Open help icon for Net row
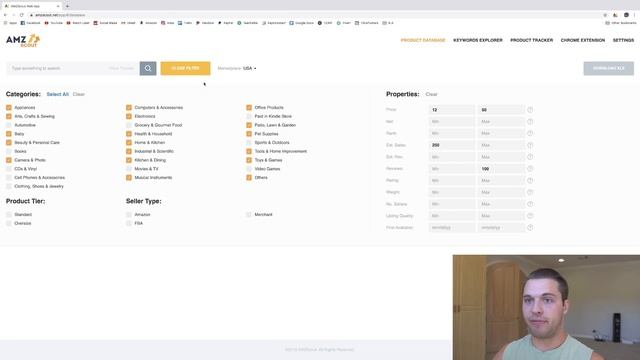Screen dimensions: 640x360 pos(530,122)
